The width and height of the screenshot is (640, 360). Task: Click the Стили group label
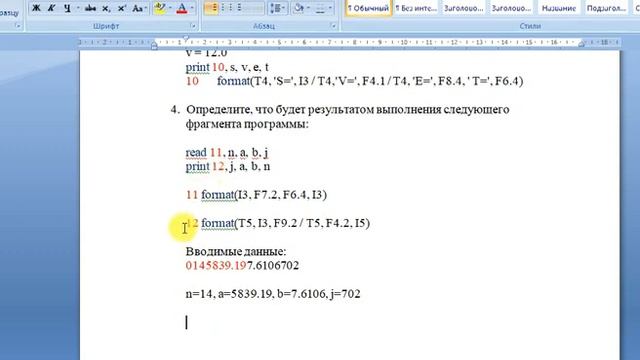(x=530, y=26)
